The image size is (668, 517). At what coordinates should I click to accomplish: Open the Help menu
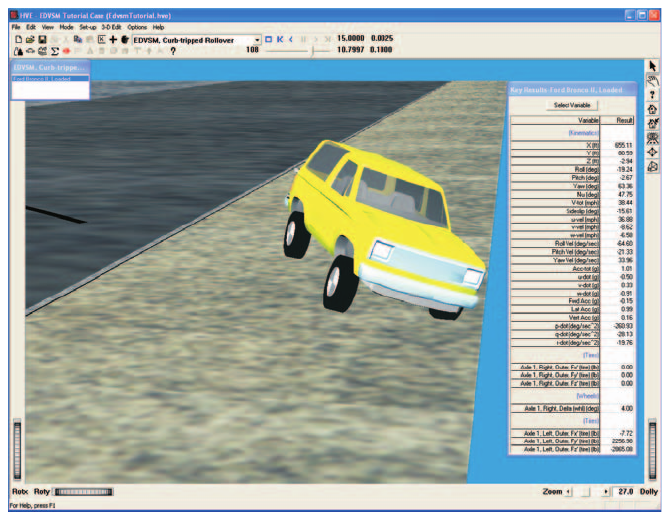pos(158,27)
